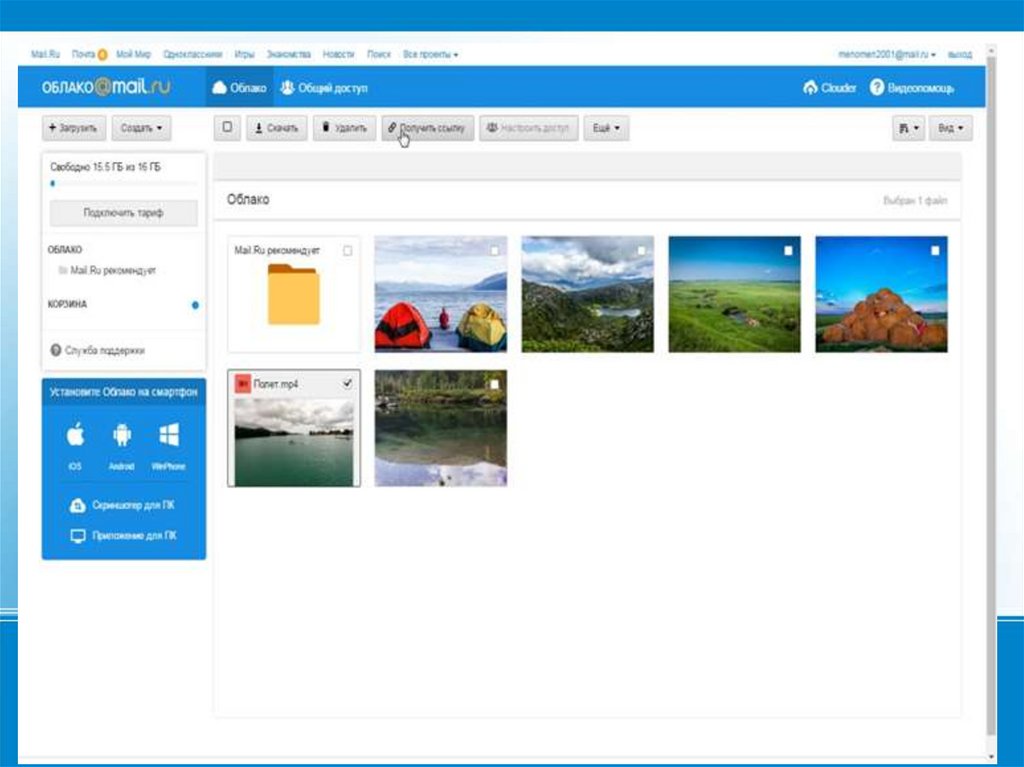
Task: Click Получить ссылку button
Action: tap(428, 128)
